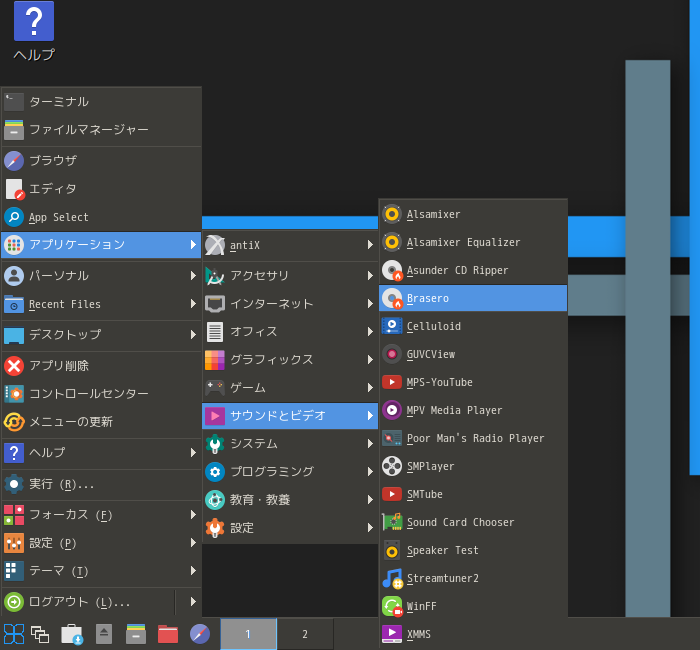Expand the ログアウト submenu arrow
The width and height of the screenshot is (700, 650).
point(193,601)
